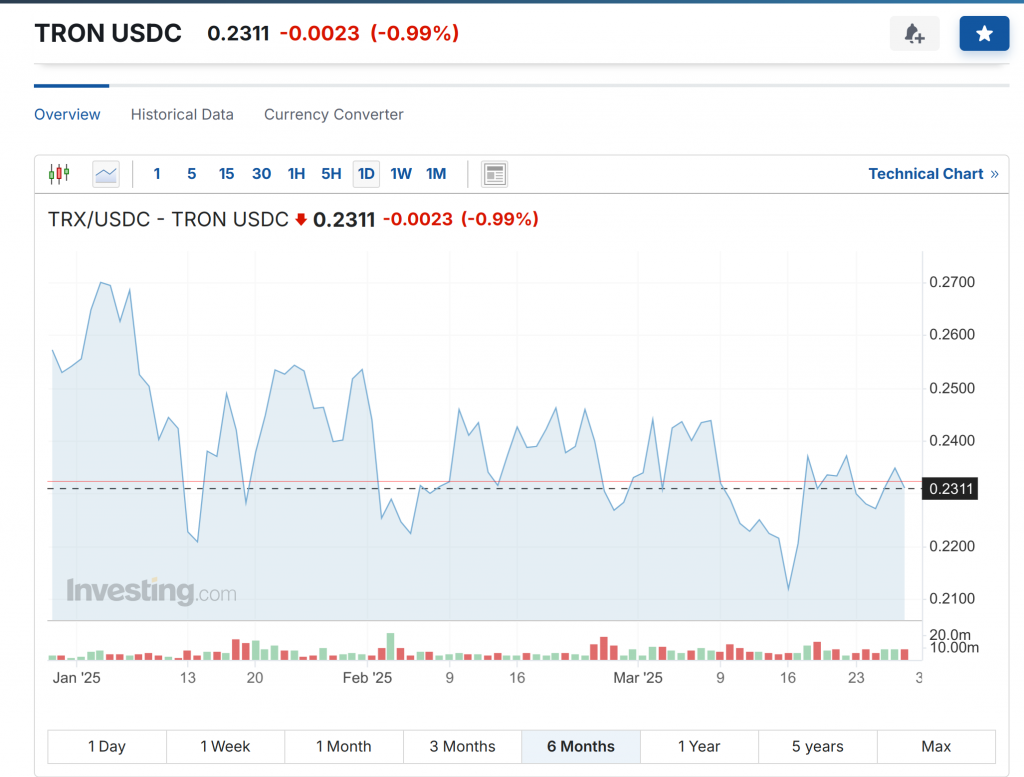Set chart range to 1 Month

[x=344, y=746]
